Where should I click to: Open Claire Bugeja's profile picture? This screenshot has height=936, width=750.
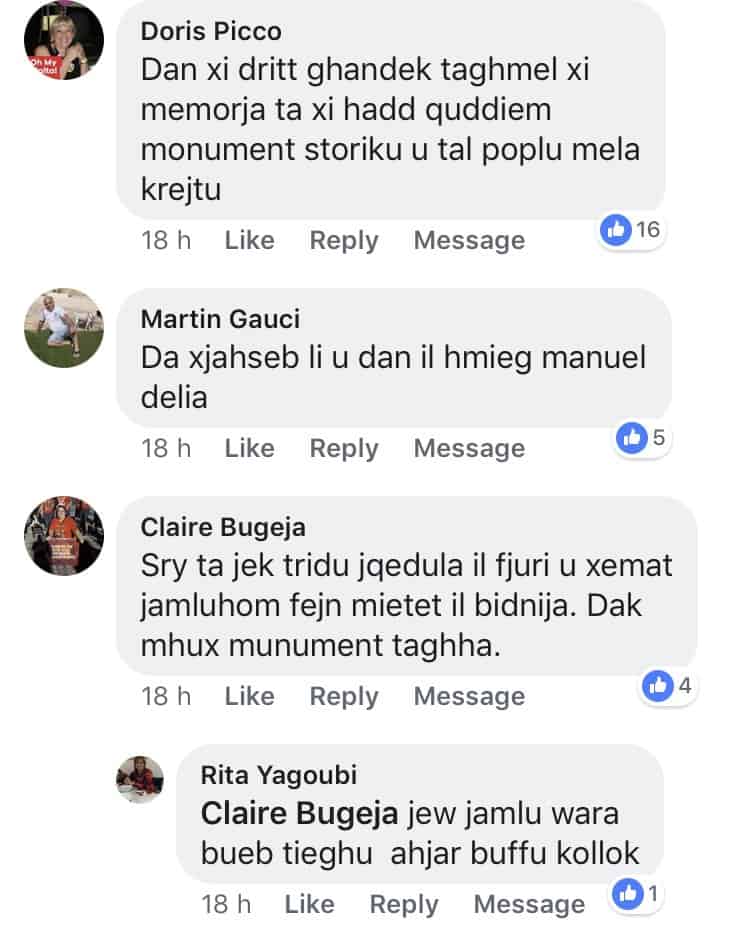point(64,535)
